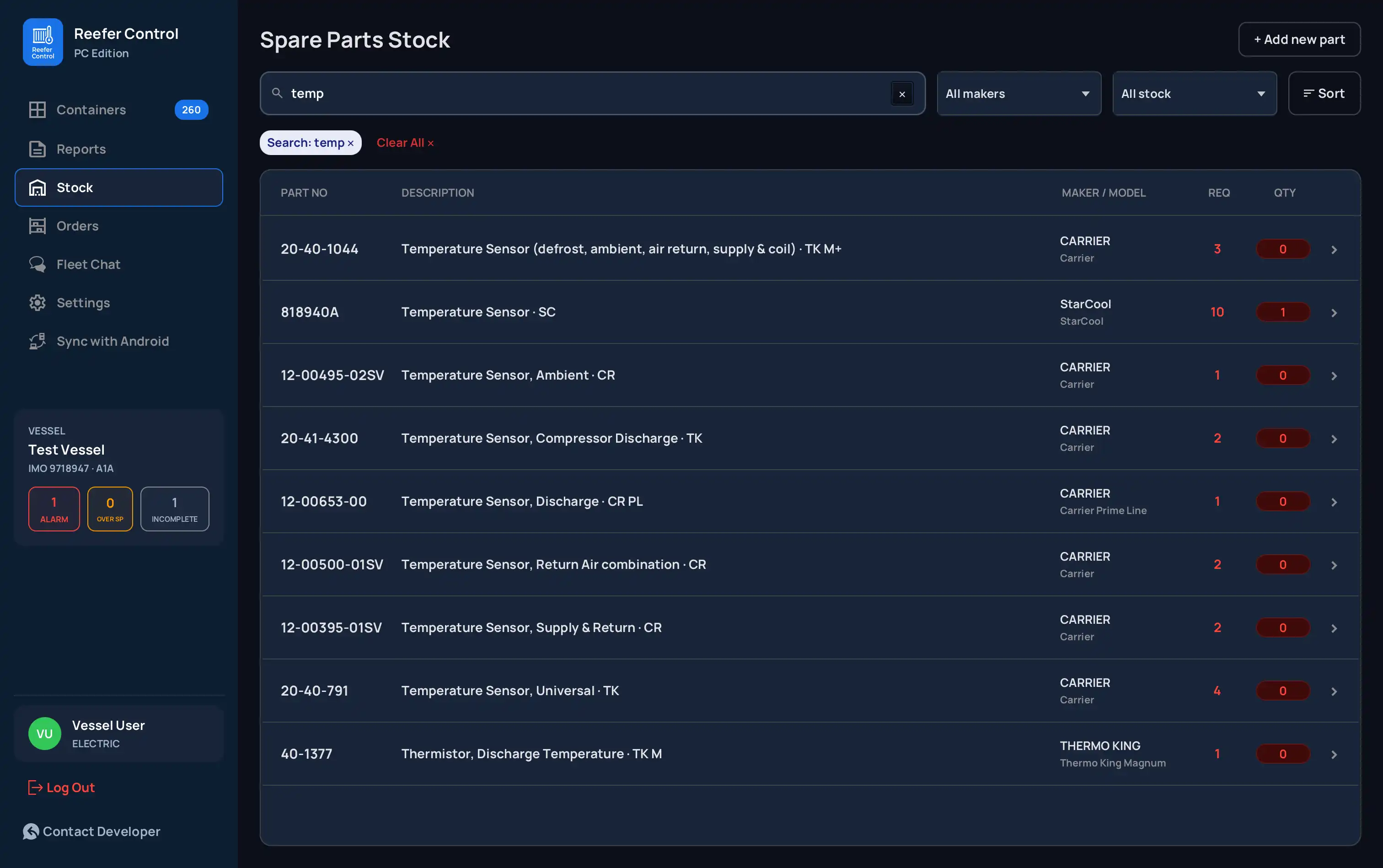
Task: Click the Sync with Android icon
Action: 38,342
